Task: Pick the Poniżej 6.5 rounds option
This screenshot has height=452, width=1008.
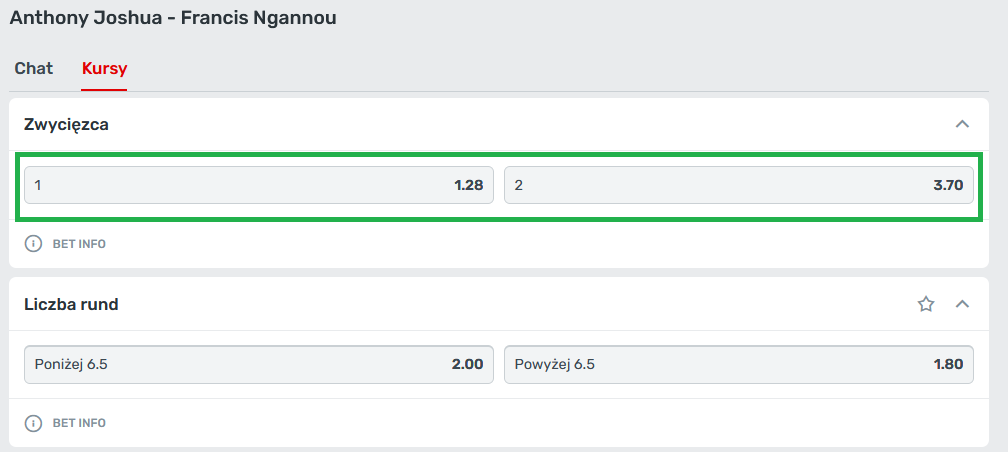Action: click(x=71, y=365)
